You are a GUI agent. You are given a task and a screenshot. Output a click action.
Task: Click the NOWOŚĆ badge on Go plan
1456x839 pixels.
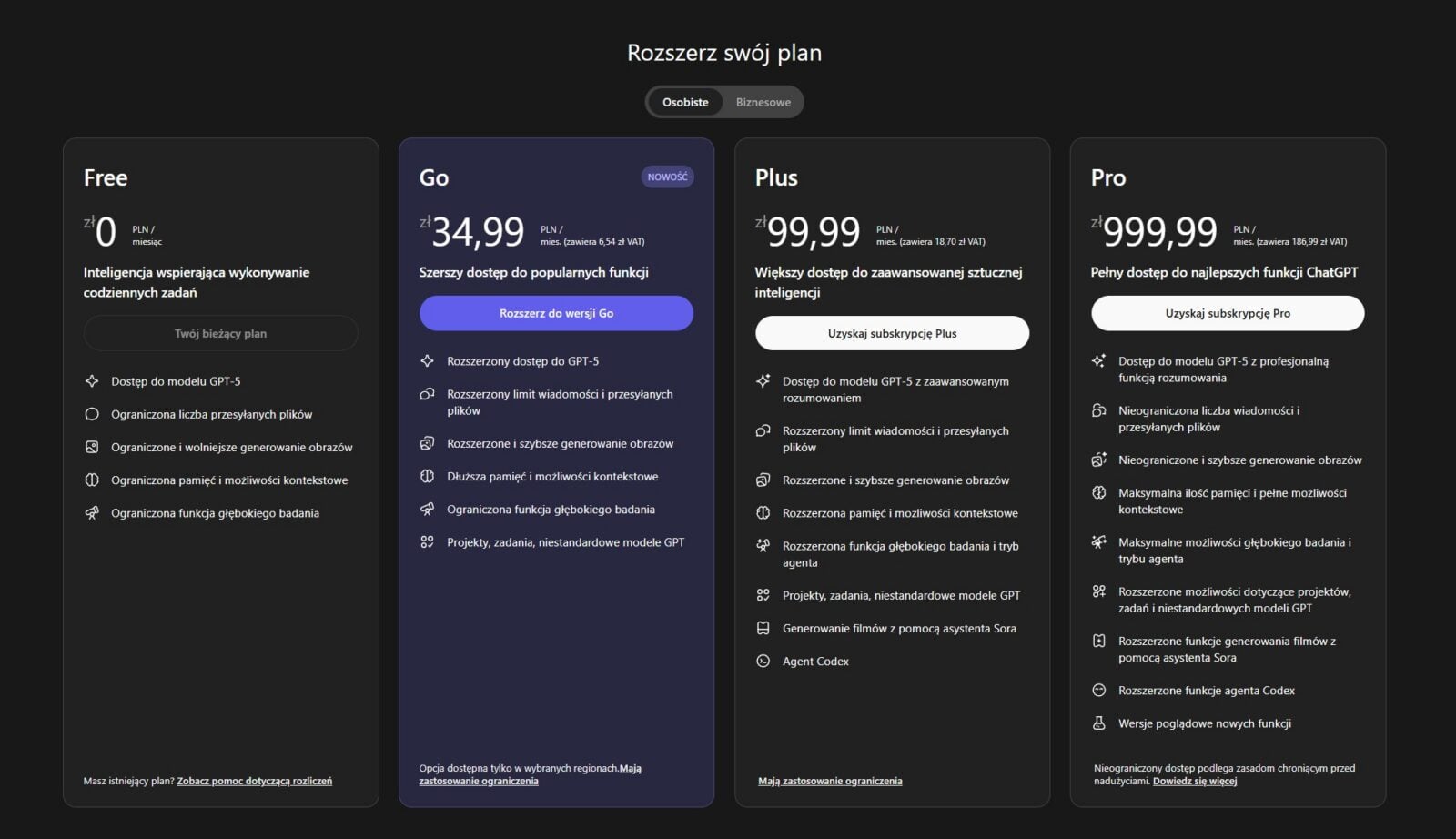[667, 177]
